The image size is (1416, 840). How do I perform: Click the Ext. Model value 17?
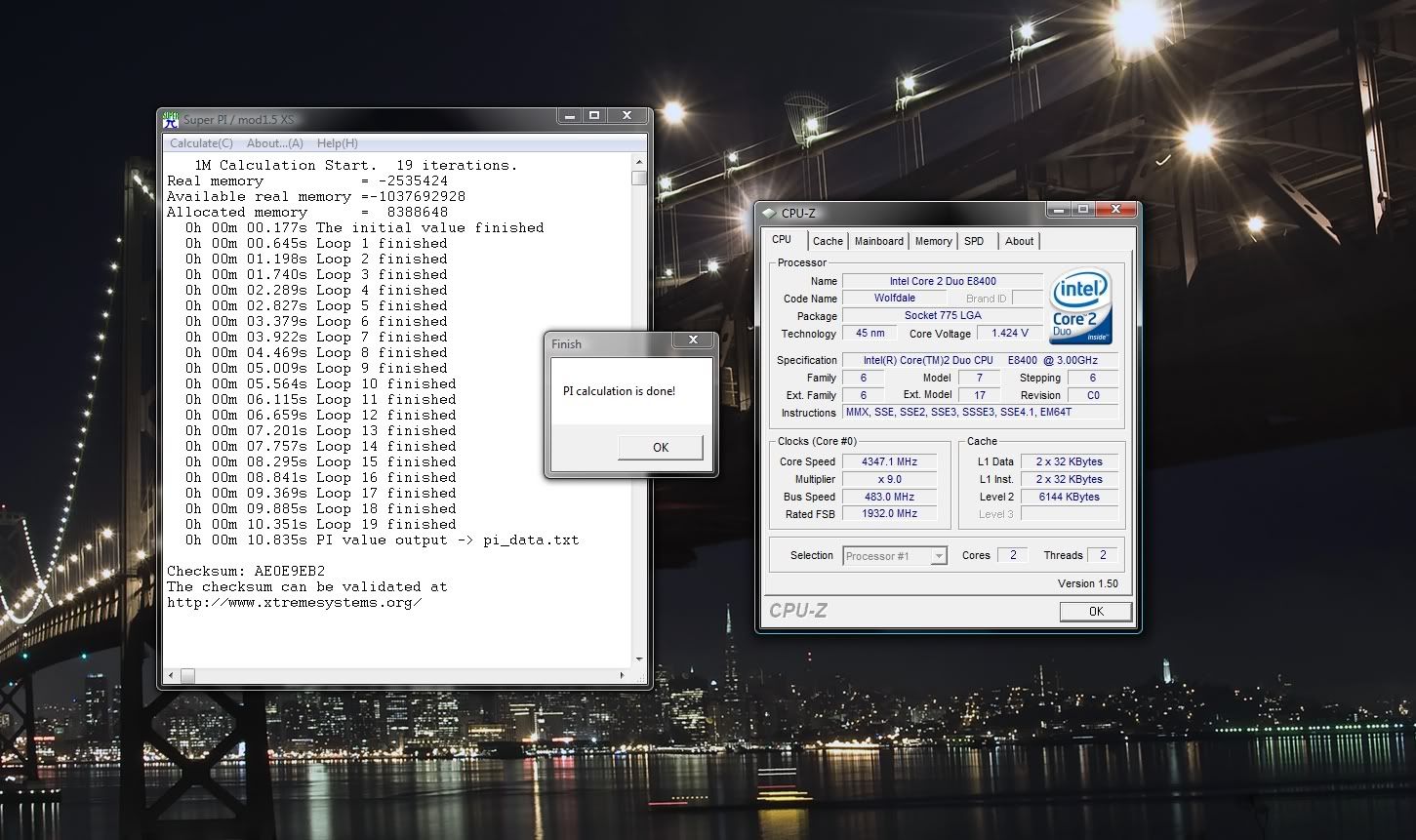click(979, 395)
